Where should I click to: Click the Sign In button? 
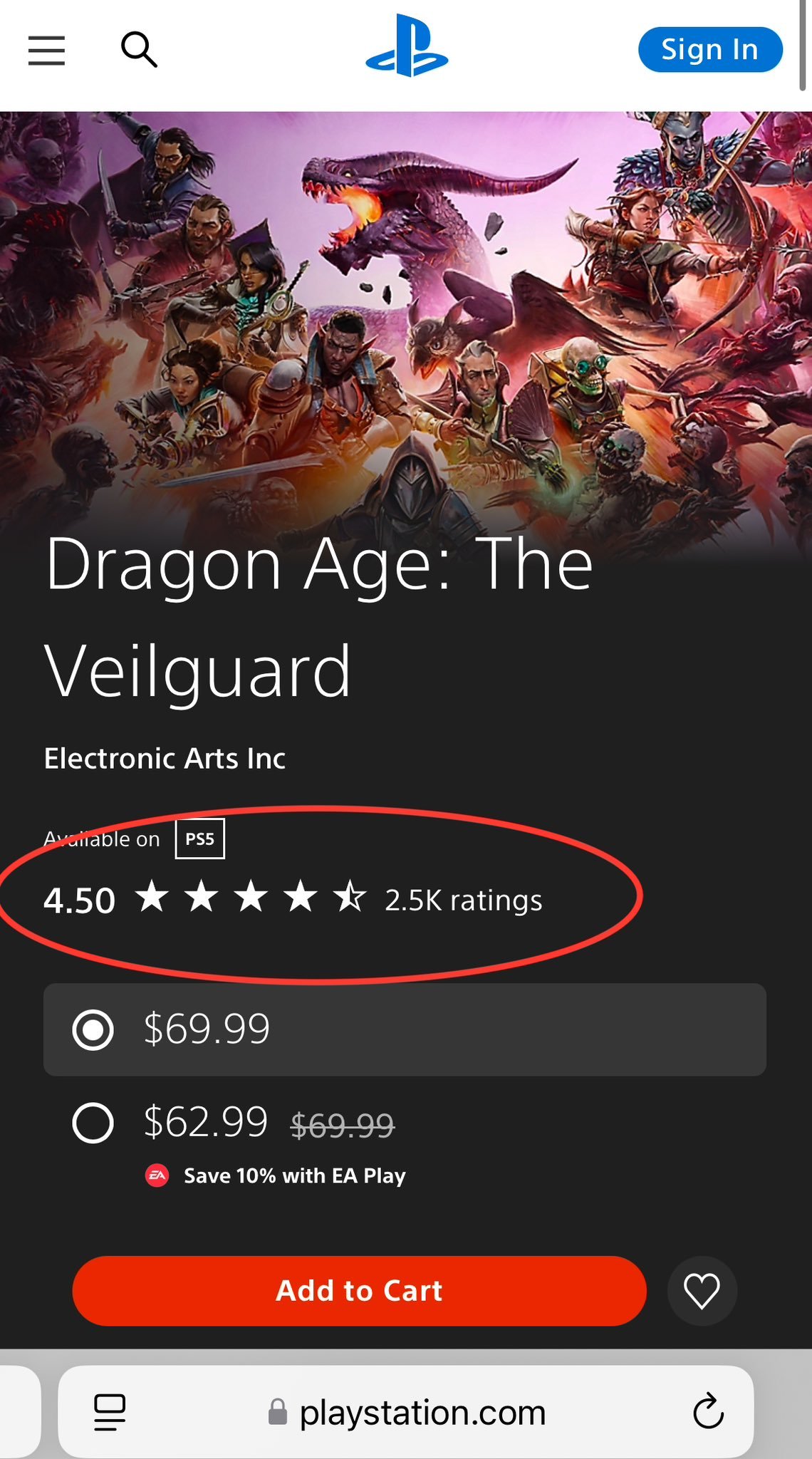click(x=709, y=50)
